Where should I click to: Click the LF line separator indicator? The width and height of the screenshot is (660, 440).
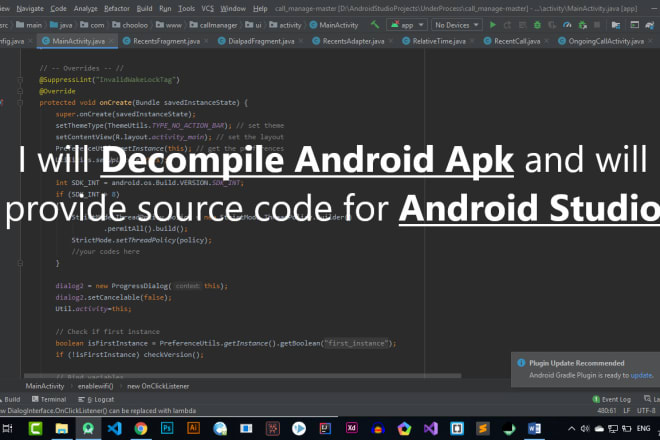(x=627, y=411)
